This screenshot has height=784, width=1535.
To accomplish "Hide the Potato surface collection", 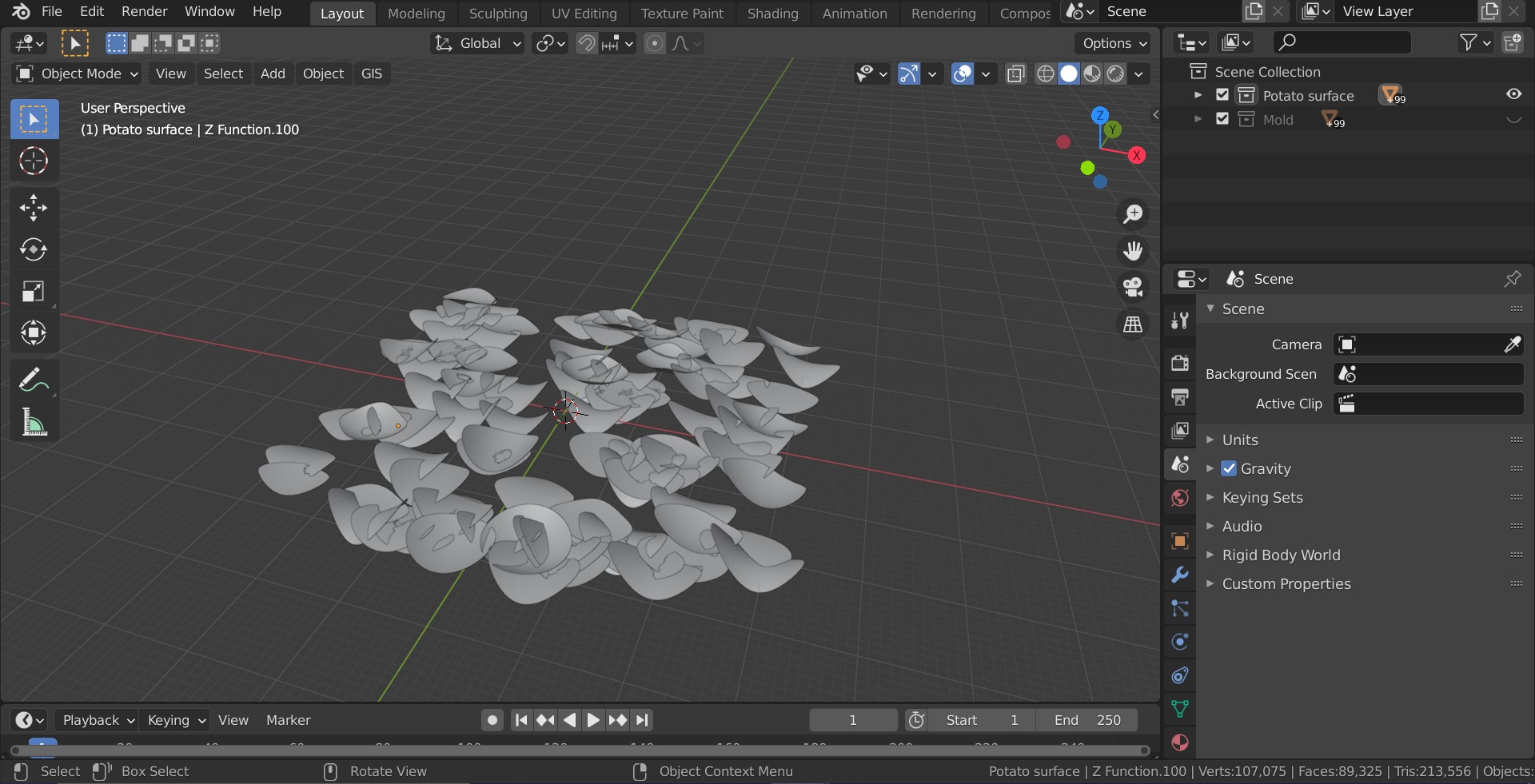I will (x=1513, y=94).
